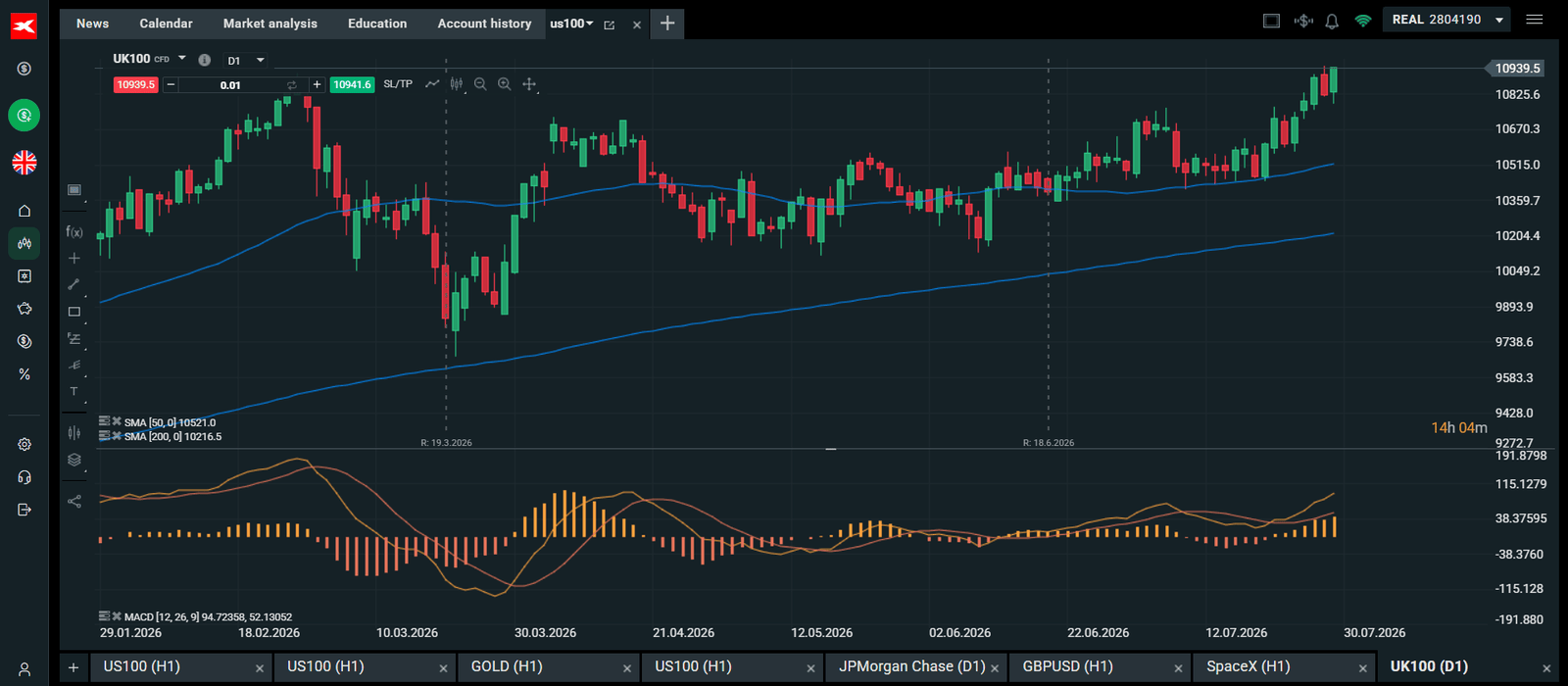Click the green 10941.6 buy price button
Screen dimensions: 1568x686
tap(352, 85)
